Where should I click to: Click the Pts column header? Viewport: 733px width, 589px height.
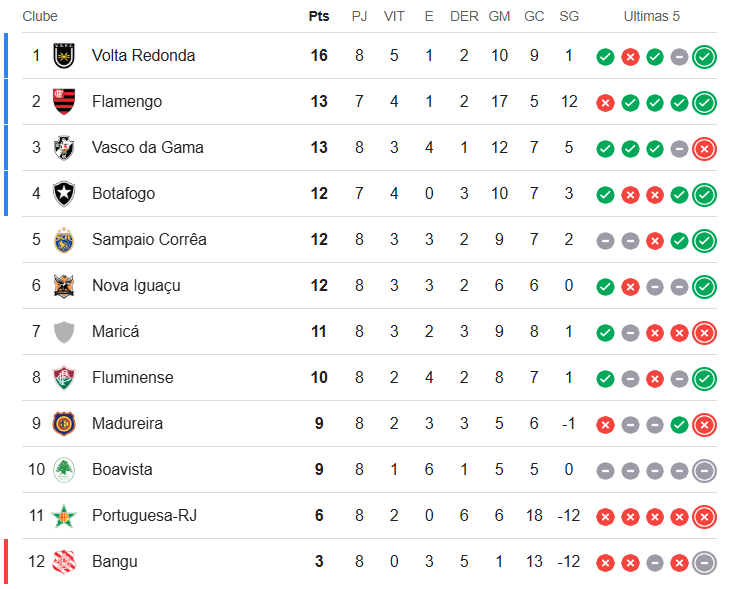pyautogui.click(x=319, y=17)
